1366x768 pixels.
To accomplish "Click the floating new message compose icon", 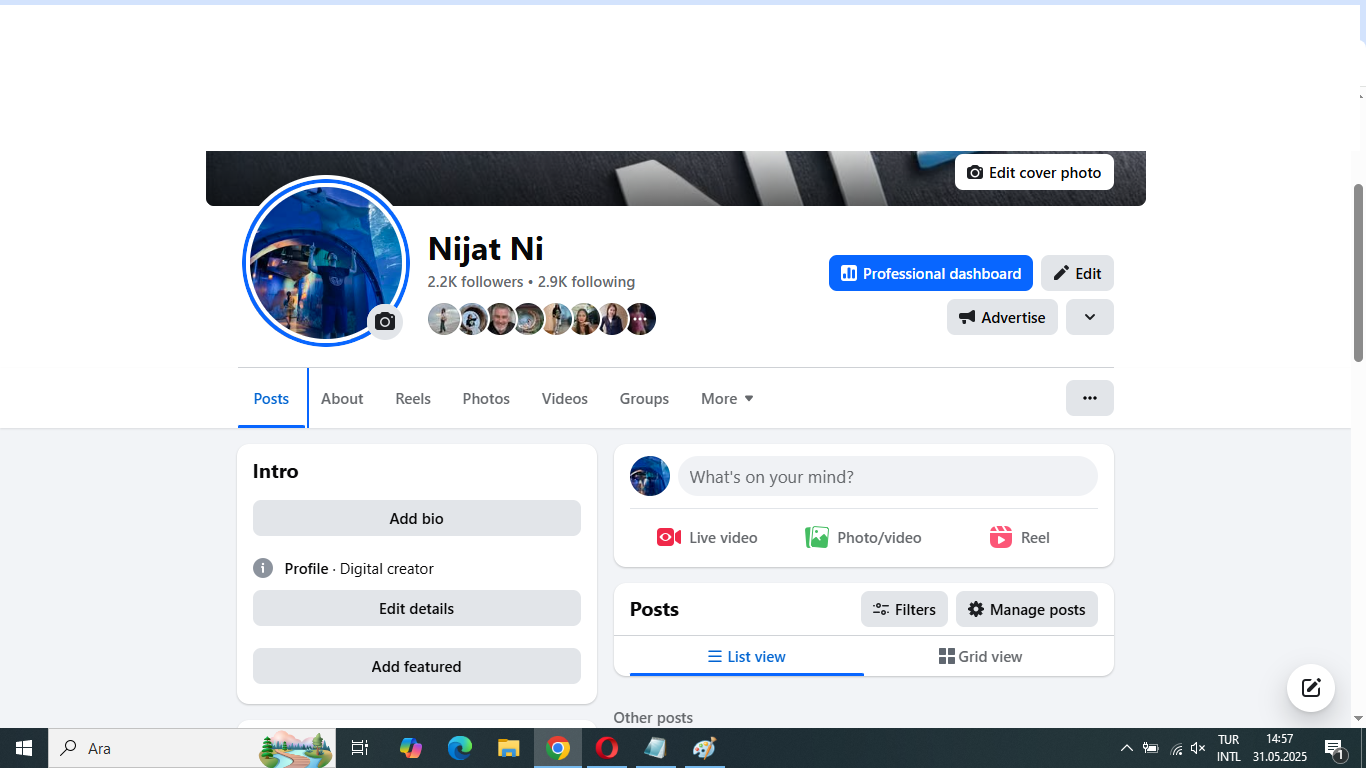I will pos(1310,688).
